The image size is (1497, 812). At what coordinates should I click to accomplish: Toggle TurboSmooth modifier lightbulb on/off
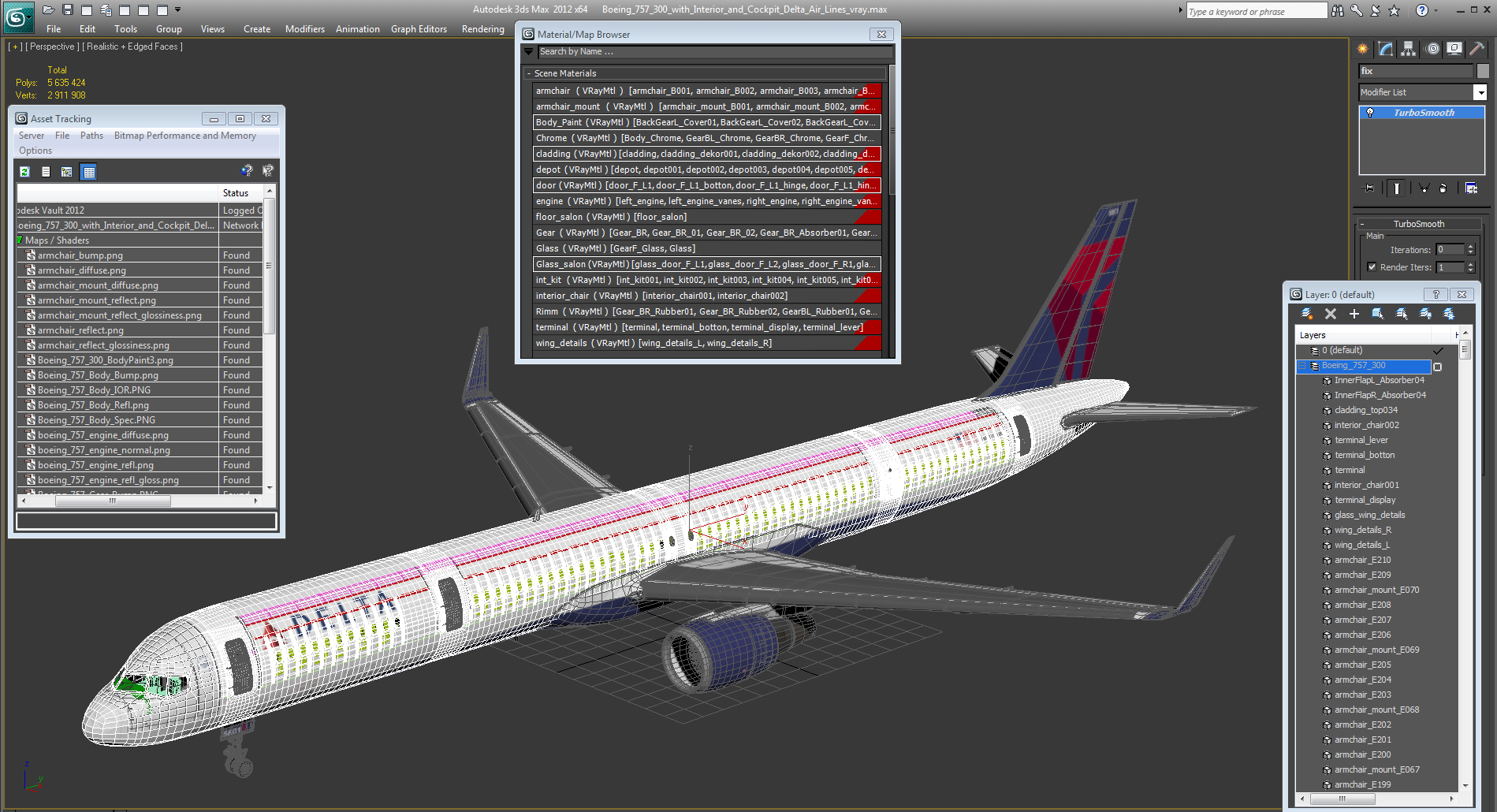click(1370, 113)
